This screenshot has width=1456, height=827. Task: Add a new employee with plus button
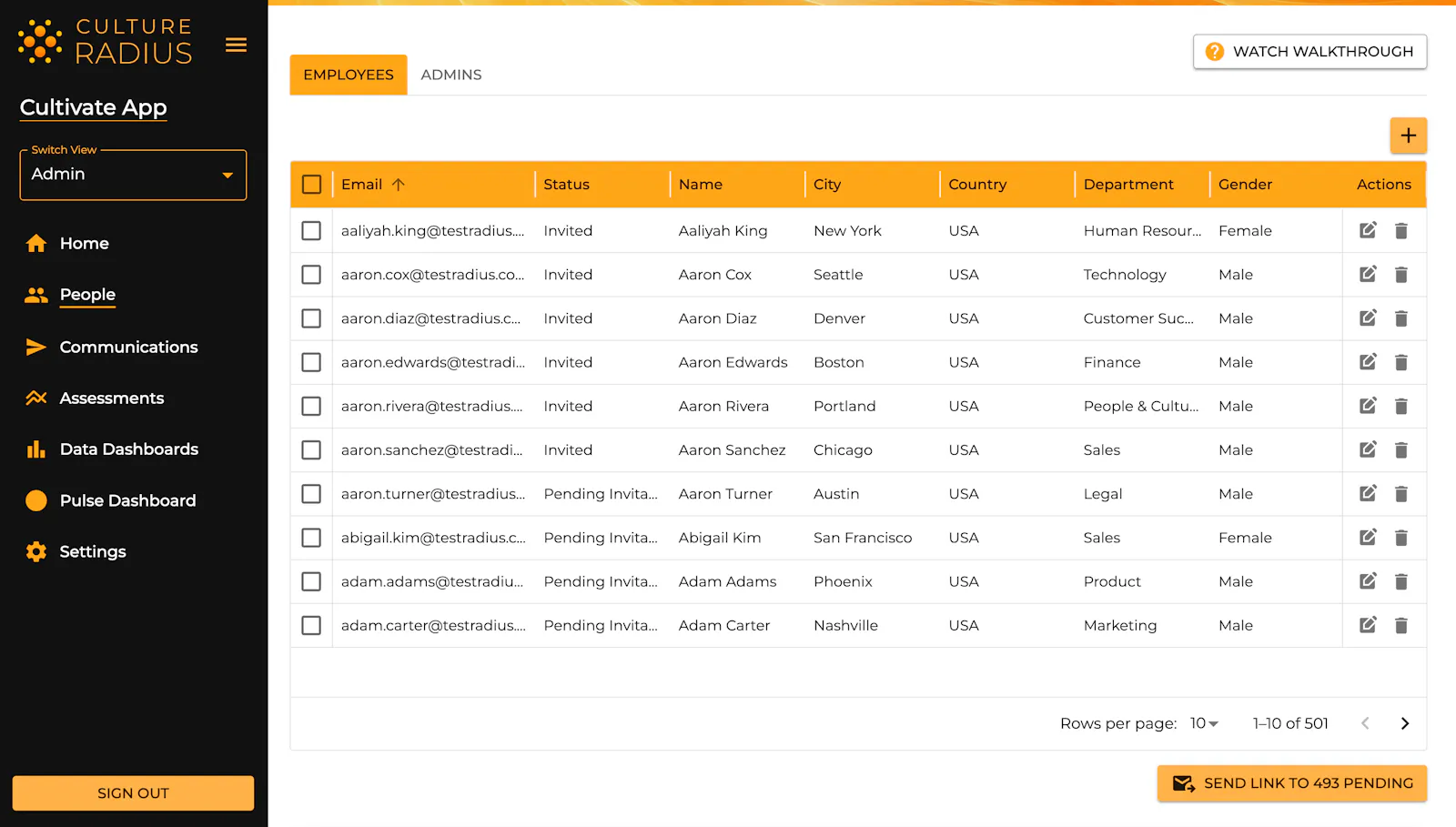(1408, 136)
